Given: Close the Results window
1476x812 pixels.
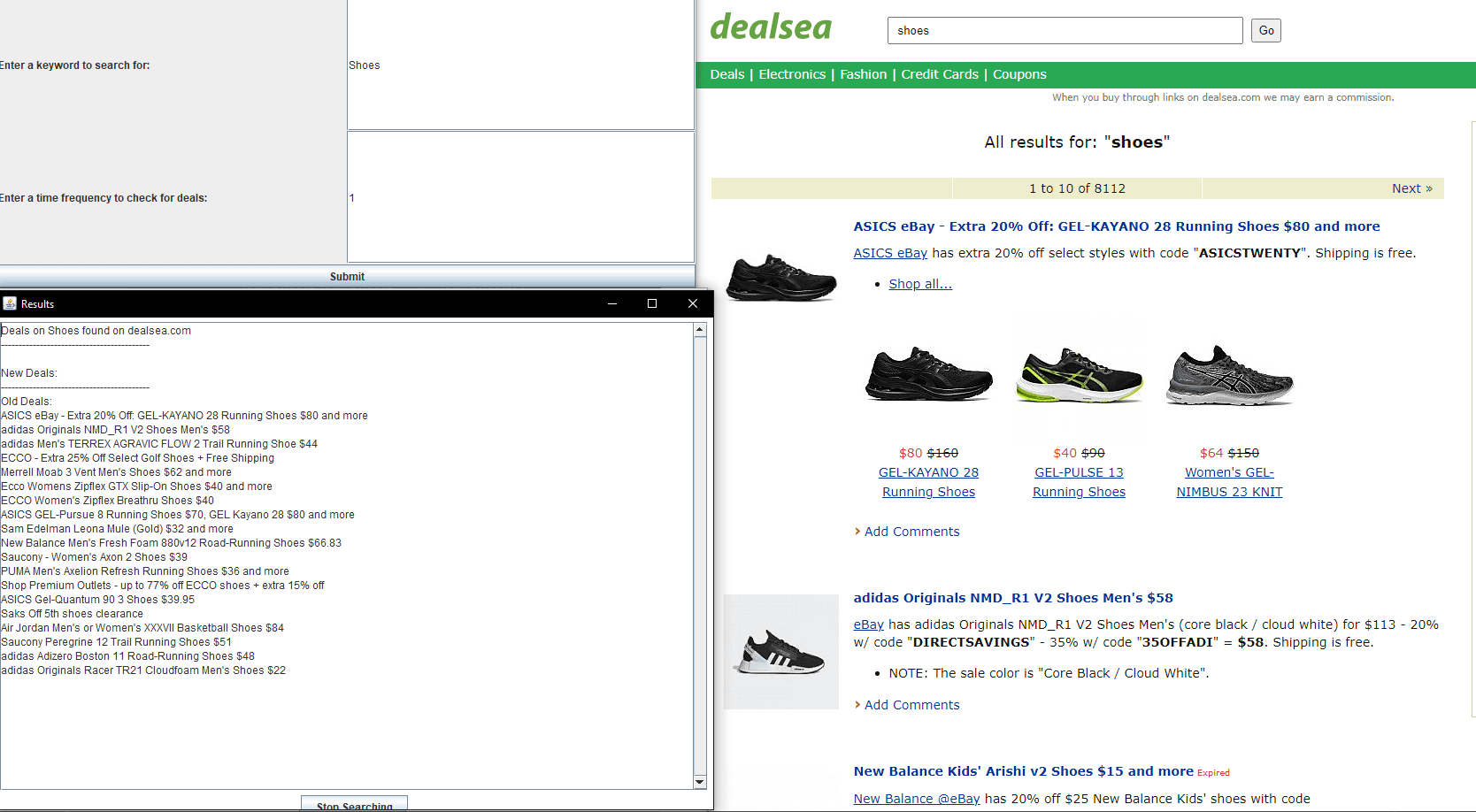Looking at the screenshot, I should (693, 303).
